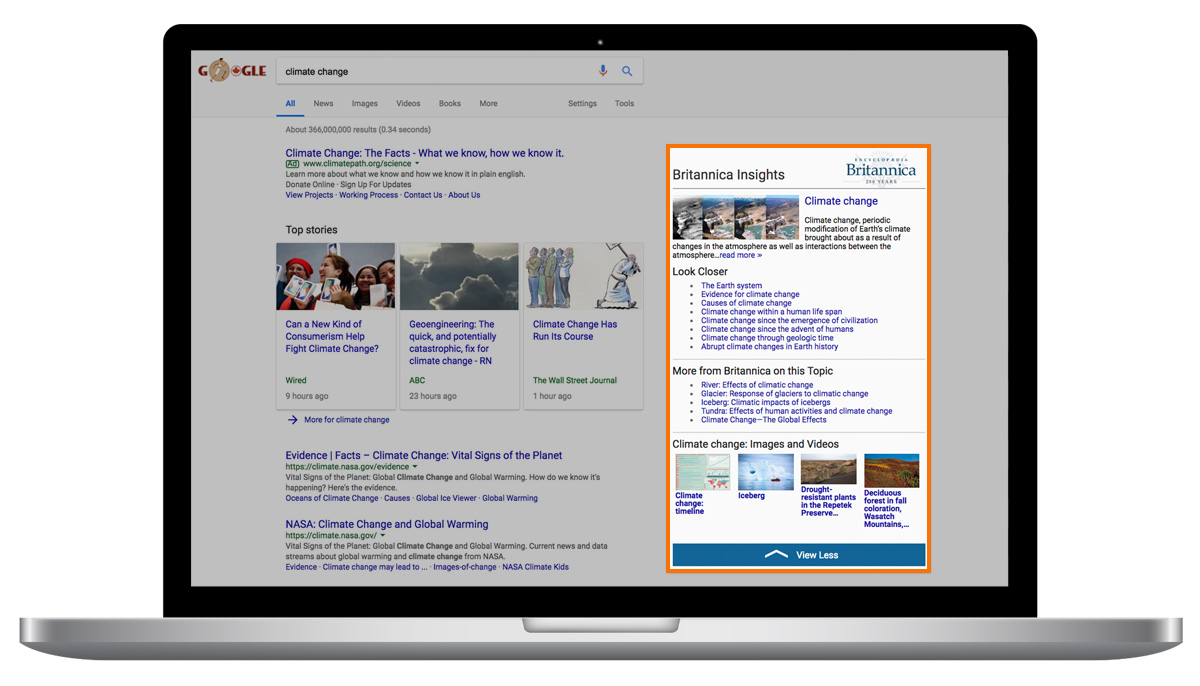1200x686 pixels.
Task: Open Climate change since emergence of civilization
Action: point(789,321)
